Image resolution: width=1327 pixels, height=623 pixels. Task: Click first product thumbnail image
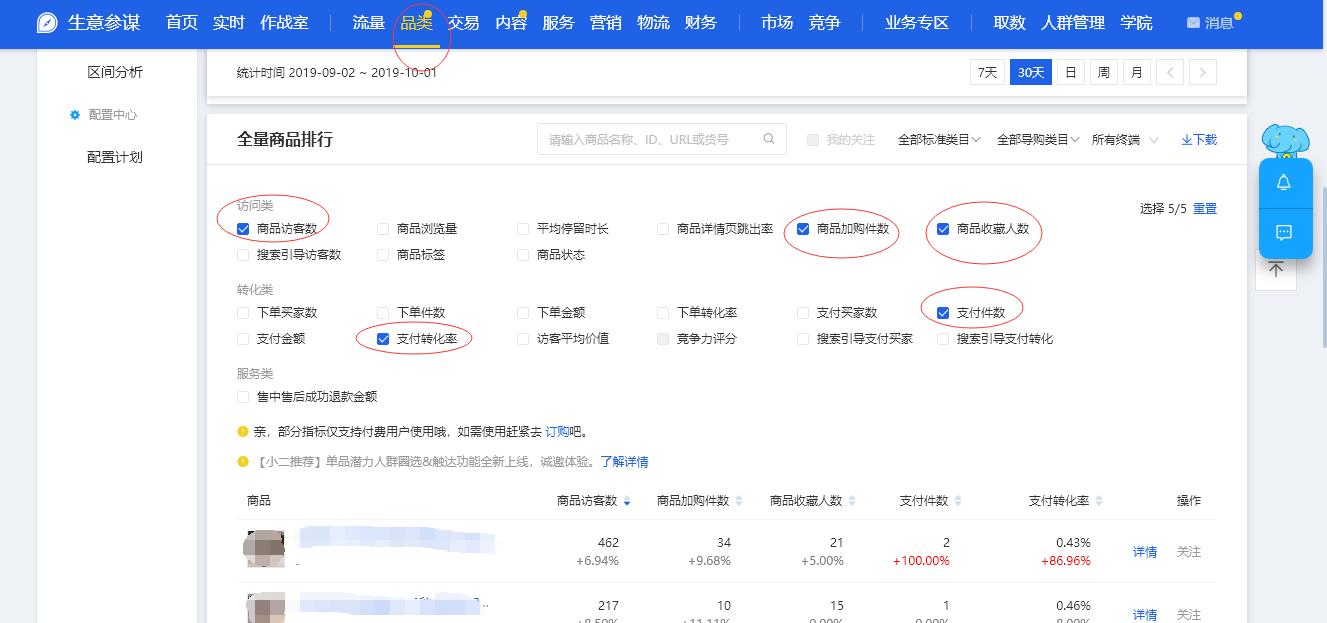pyautogui.click(x=265, y=549)
